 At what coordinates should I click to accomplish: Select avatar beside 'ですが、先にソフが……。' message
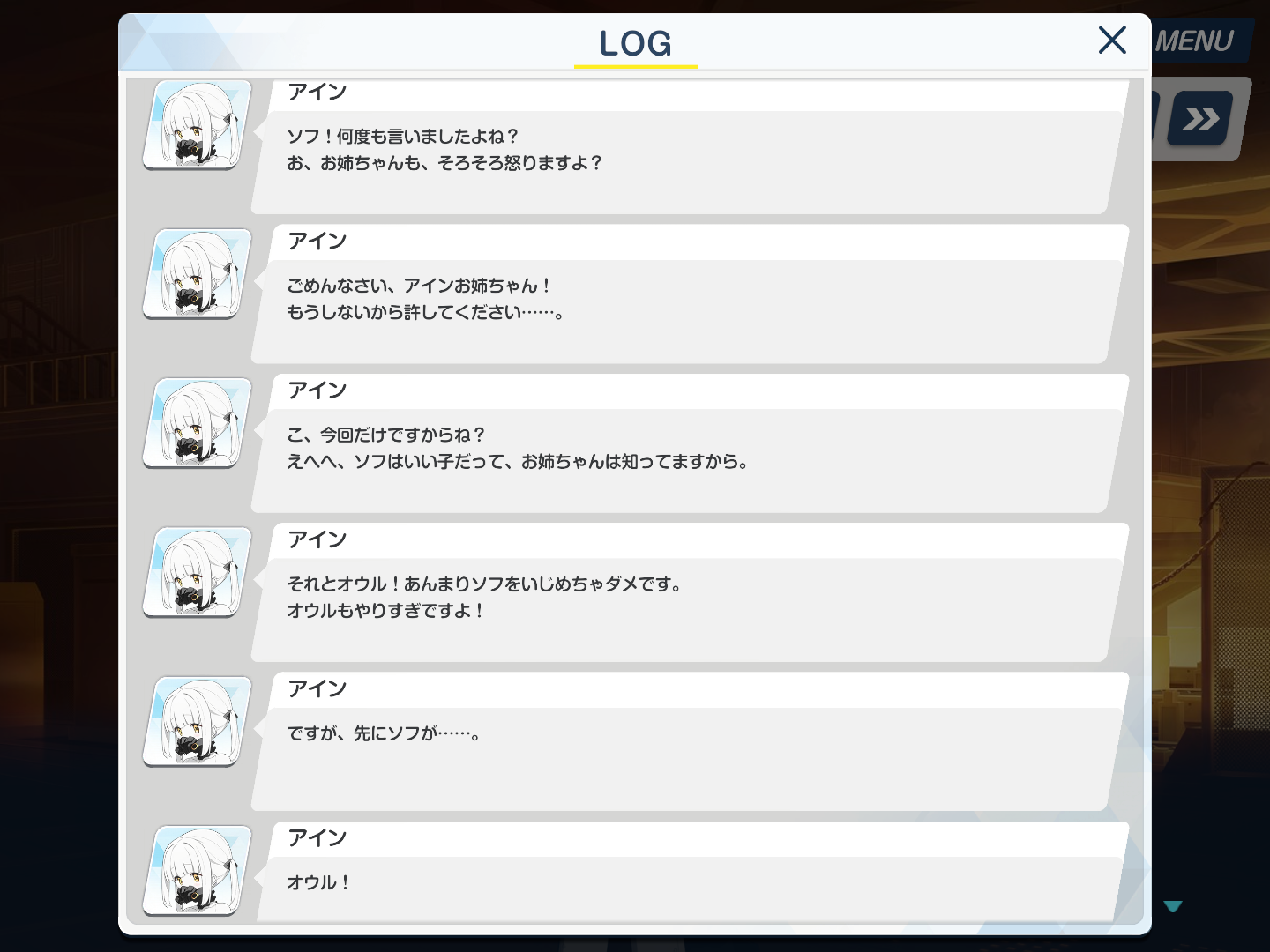click(198, 721)
